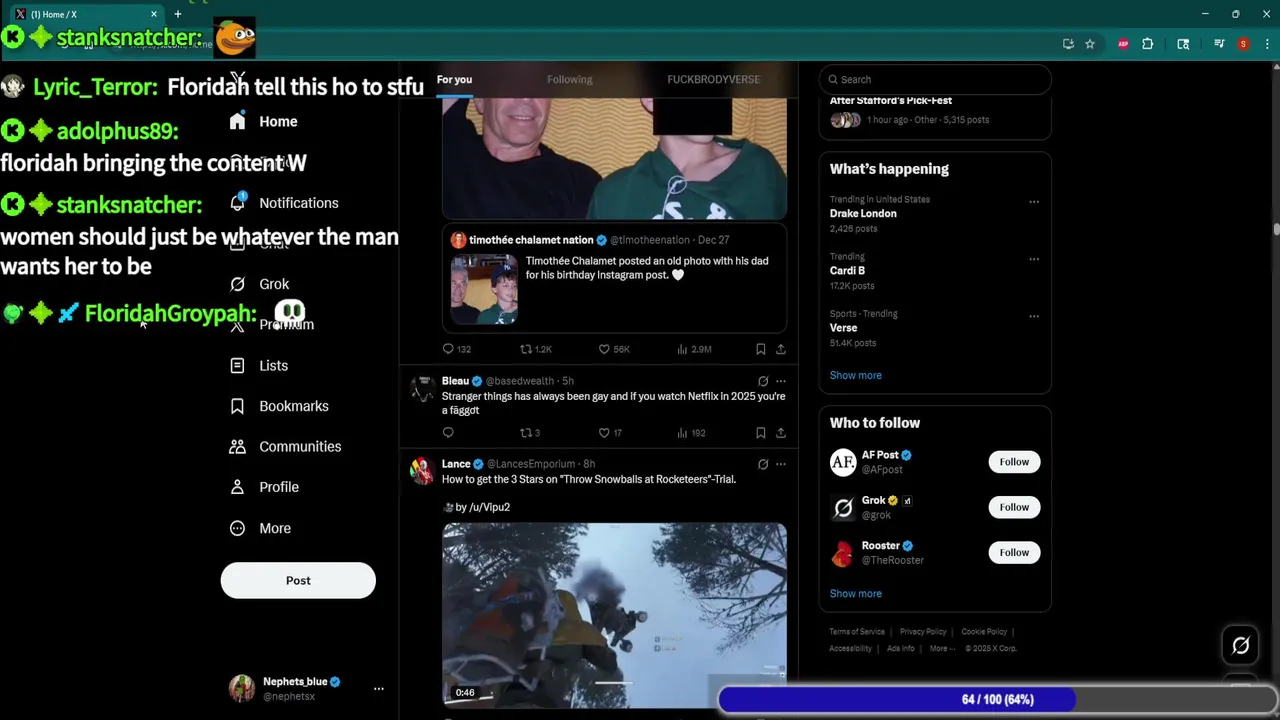Open the Drake London trending topic
Viewport: 1280px width, 720px height.
click(x=863, y=213)
